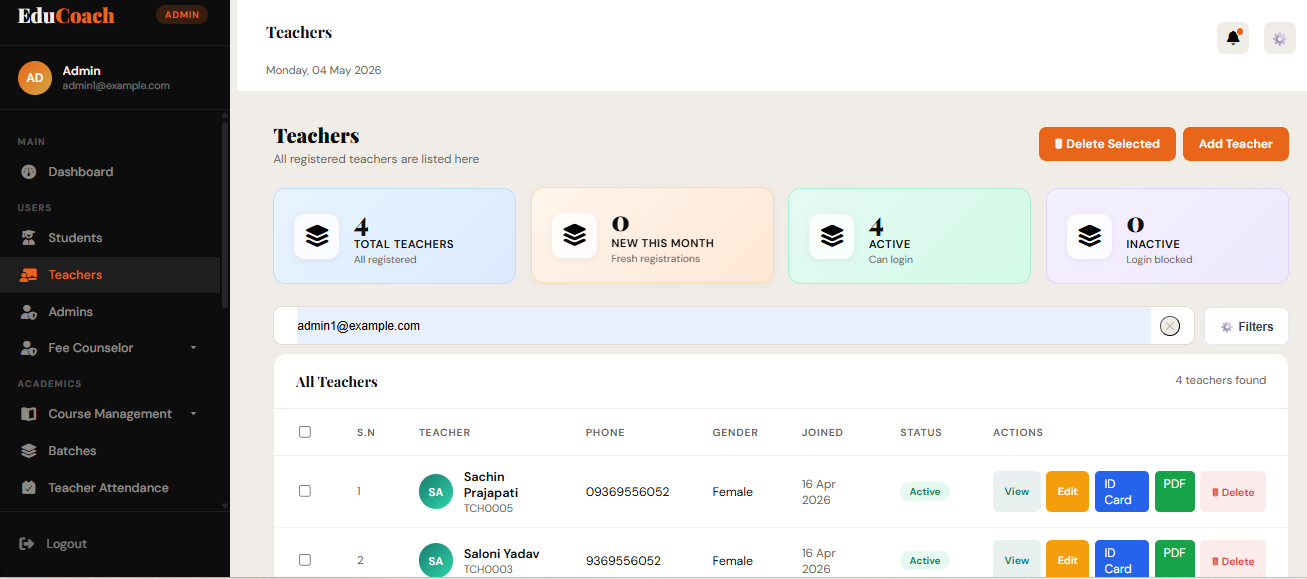Go to Dashboard in sidebar
The width and height of the screenshot is (1307, 579).
tap(110, 172)
